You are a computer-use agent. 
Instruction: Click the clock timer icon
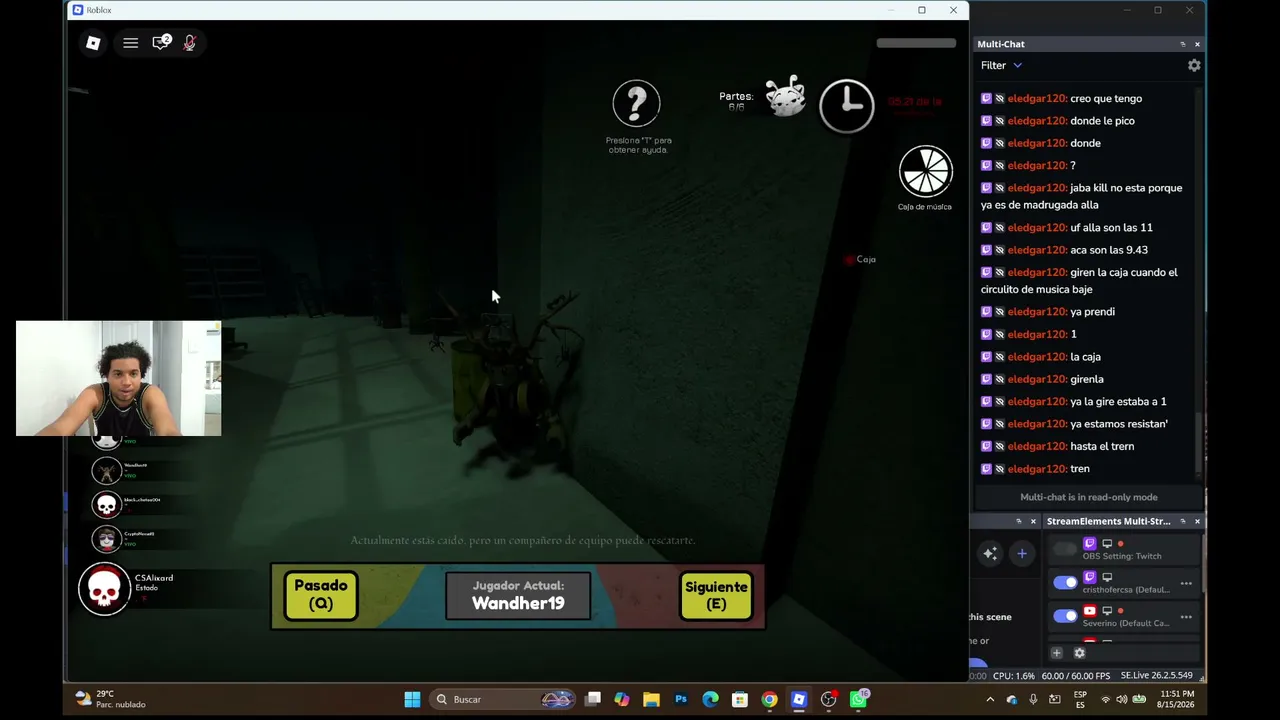pyautogui.click(x=847, y=105)
